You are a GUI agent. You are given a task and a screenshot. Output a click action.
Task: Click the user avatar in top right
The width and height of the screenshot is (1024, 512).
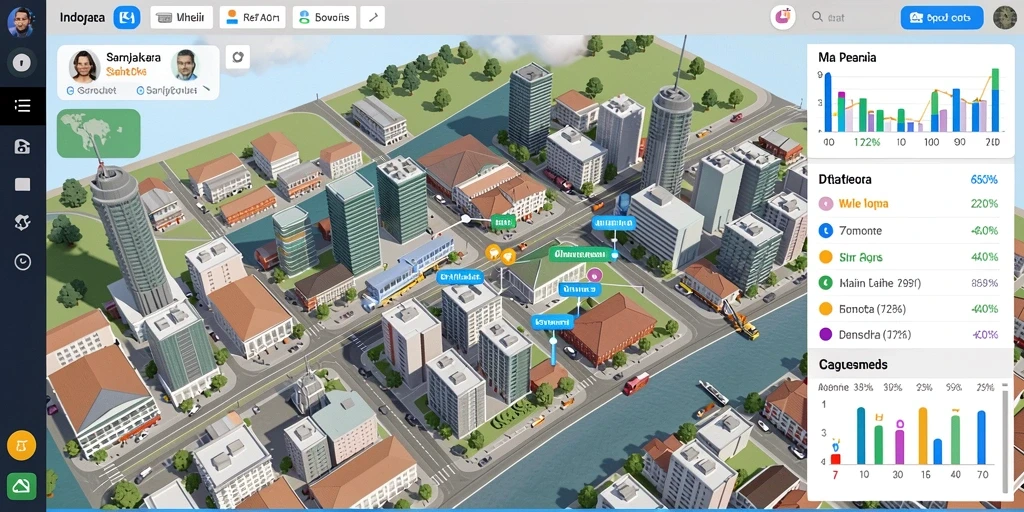tap(1004, 18)
